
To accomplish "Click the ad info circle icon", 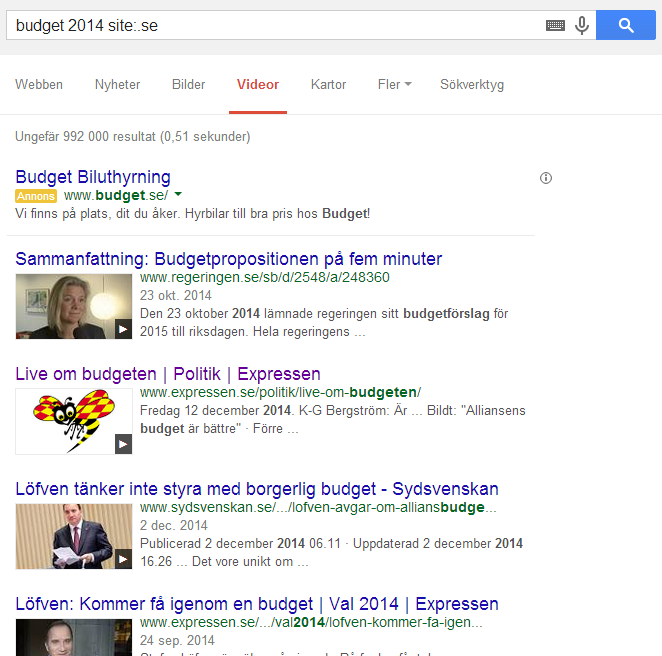I will click(546, 178).
